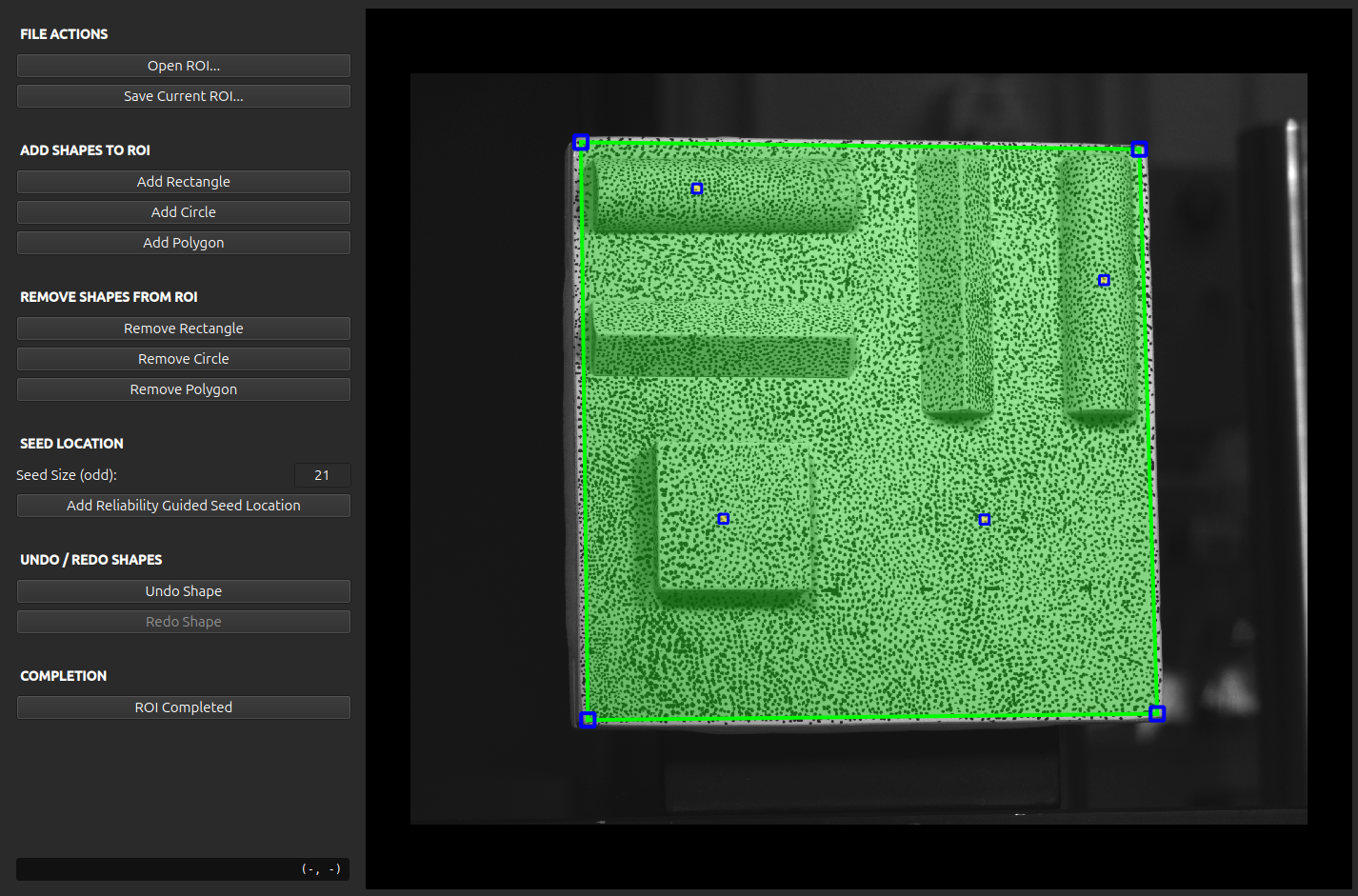Click the REMOVE SHAPES FROM ROI heading
The image size is (1358, 896).
[109, 297]
